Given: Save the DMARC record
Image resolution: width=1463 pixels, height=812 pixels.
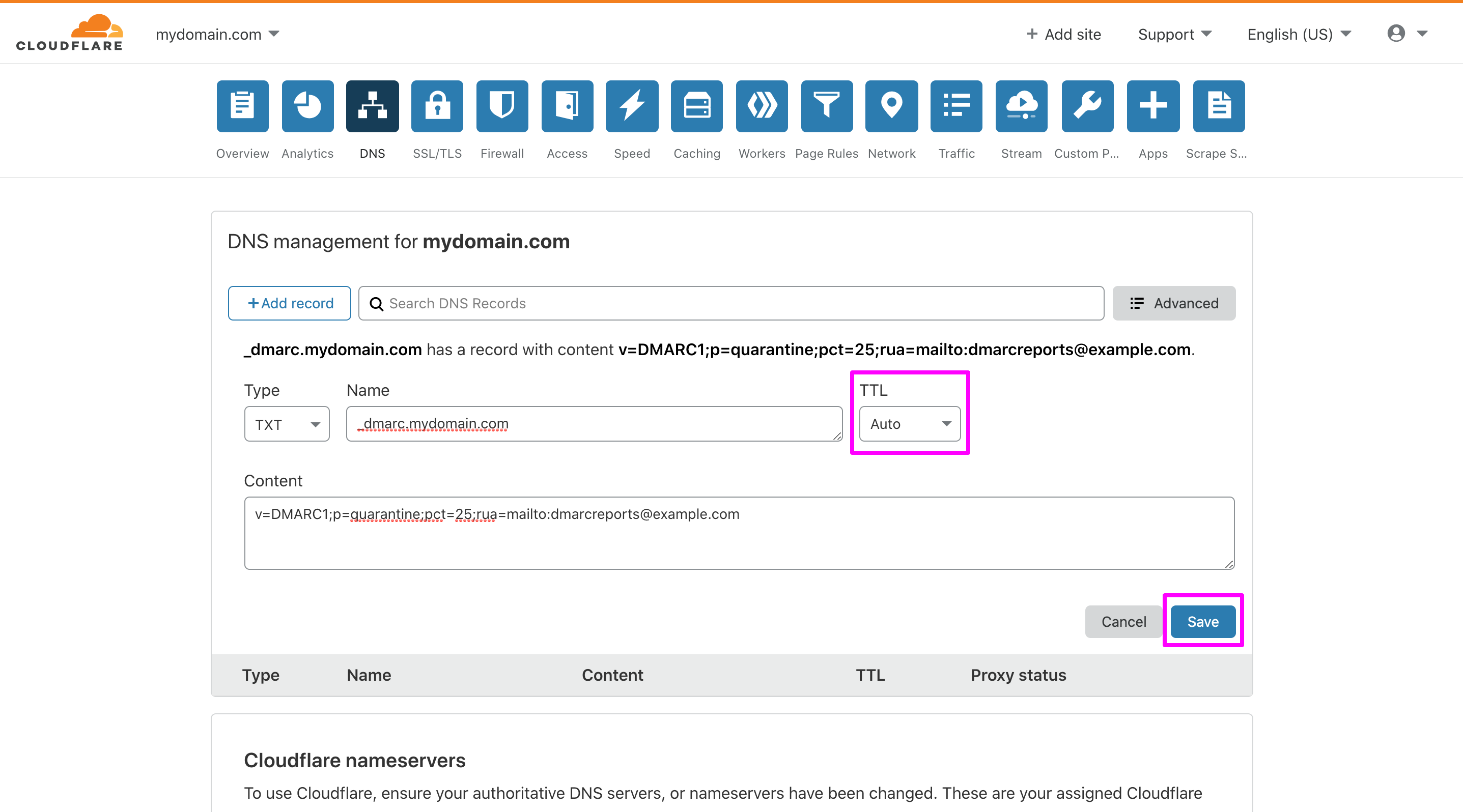Looking at the screenshot, I should point(1202,621).
